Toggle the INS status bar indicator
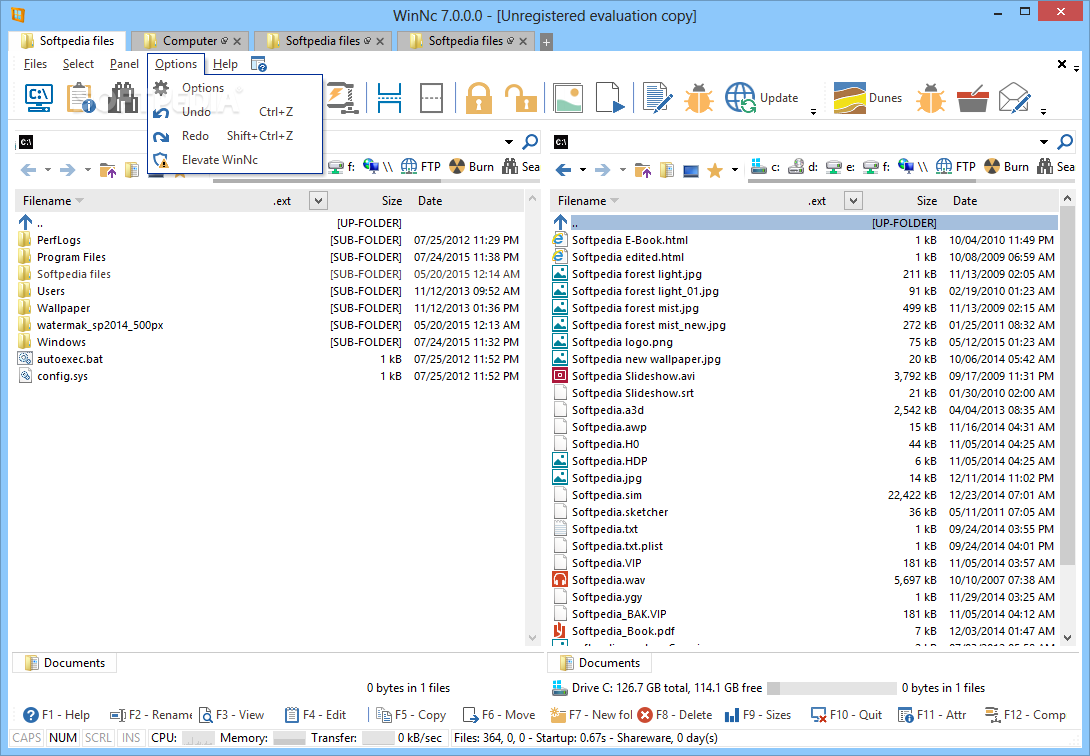 coord(131,738)
